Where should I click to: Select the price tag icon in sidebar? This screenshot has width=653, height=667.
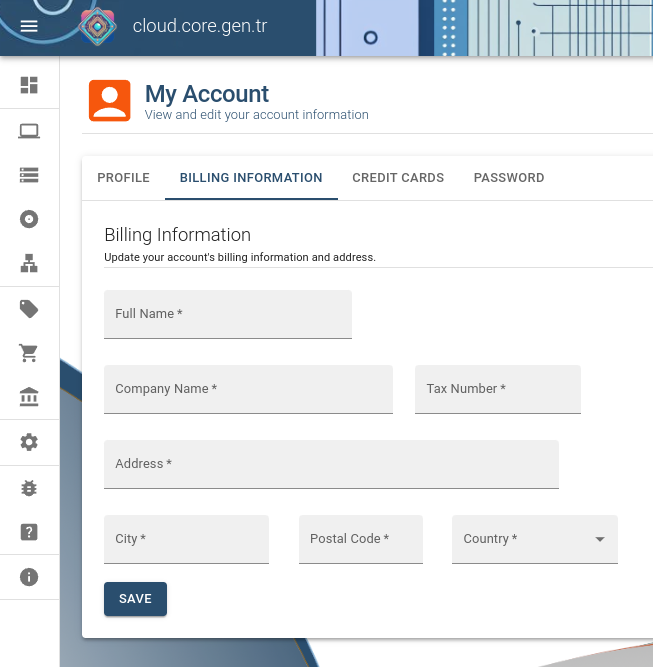(x=29, y=309)
